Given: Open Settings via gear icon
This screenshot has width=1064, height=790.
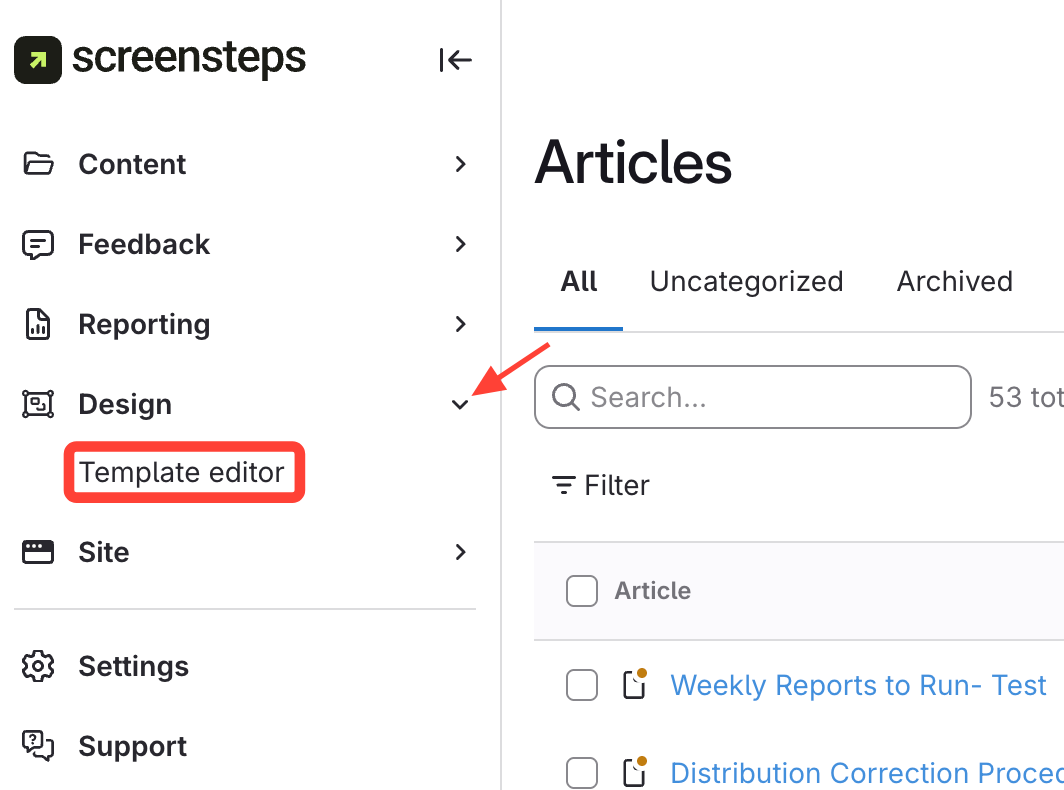Looking at the screenshot, I should click(x=38, y=666).
